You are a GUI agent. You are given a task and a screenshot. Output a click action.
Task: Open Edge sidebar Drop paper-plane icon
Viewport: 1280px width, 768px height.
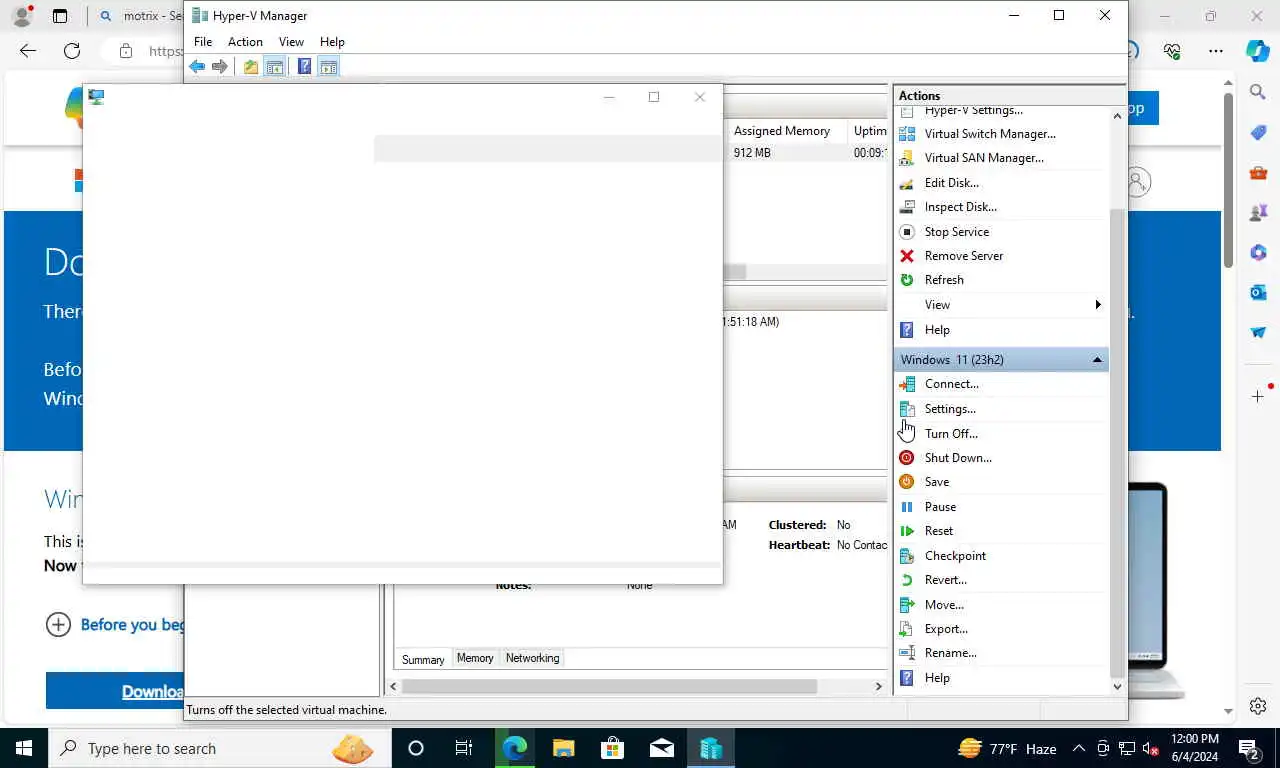(1258, 333)
